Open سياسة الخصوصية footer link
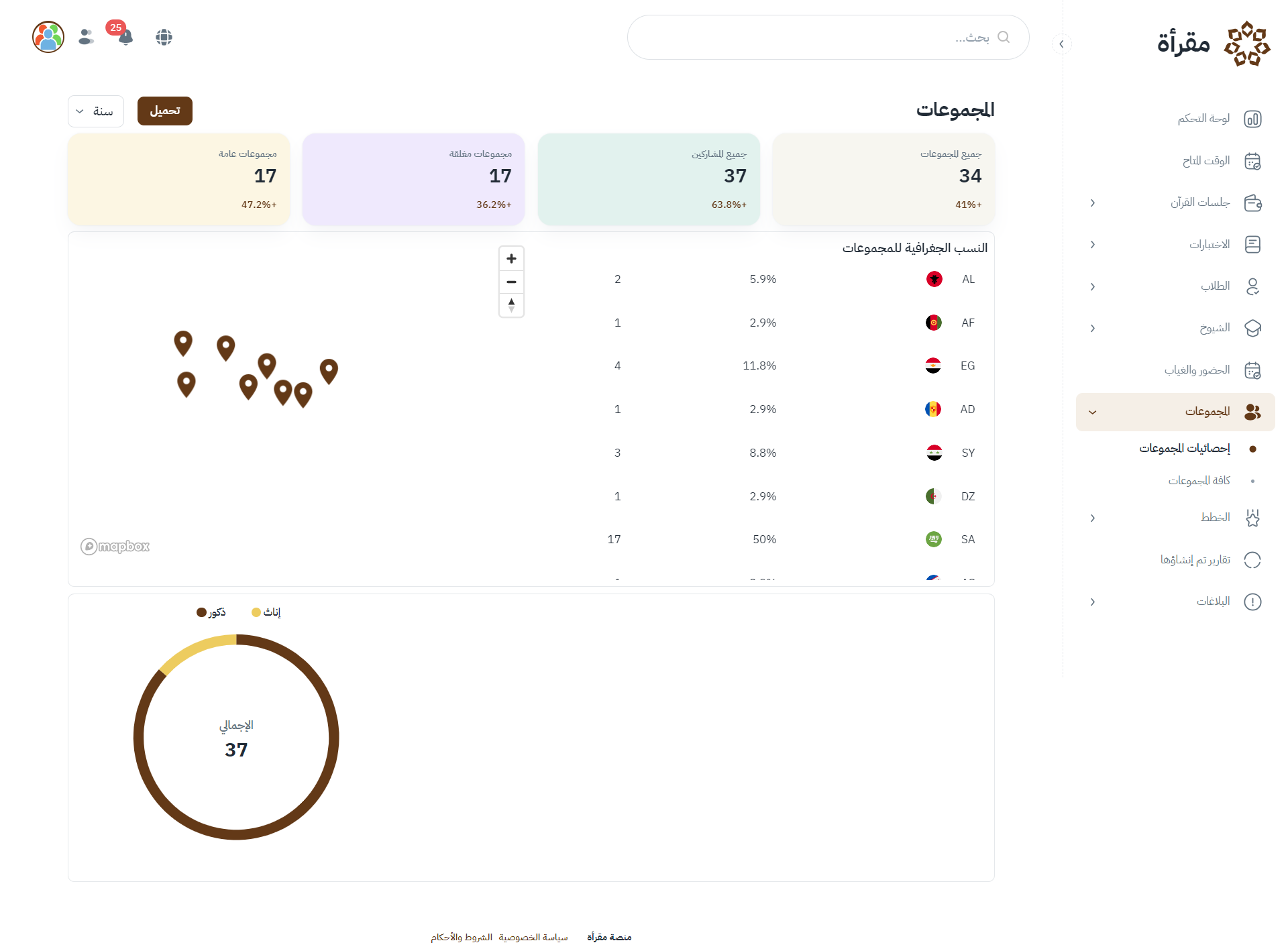 tap(533, 937)
